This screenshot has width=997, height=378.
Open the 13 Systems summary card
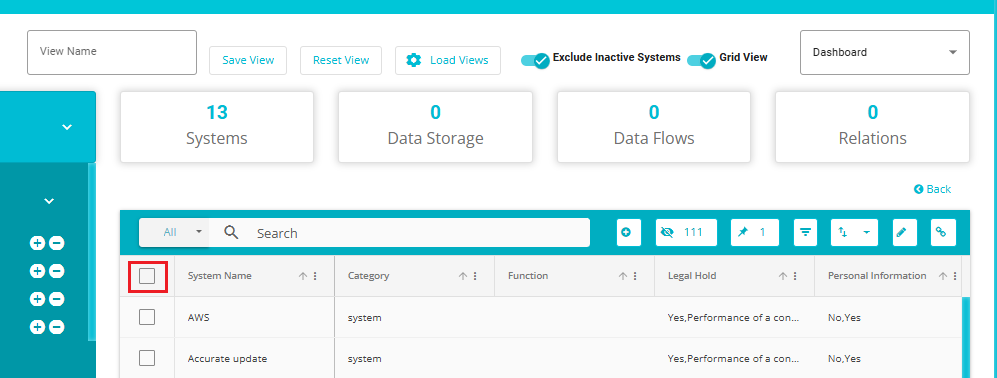tap(217, 127)
